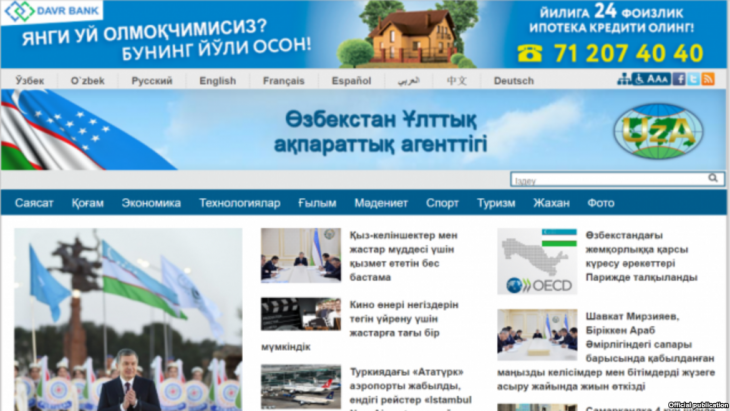Read the Туркиядағы «Ататүрк» әуежайы article

pyautogui.click(x=410, y=389)
